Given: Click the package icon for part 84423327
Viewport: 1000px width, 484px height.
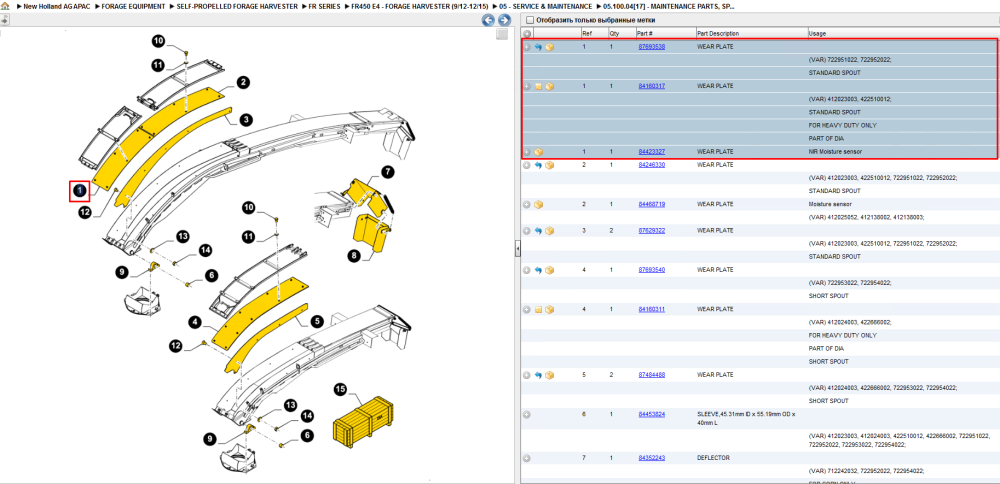Looking at the screenshot, I should [x=539, y=152].
